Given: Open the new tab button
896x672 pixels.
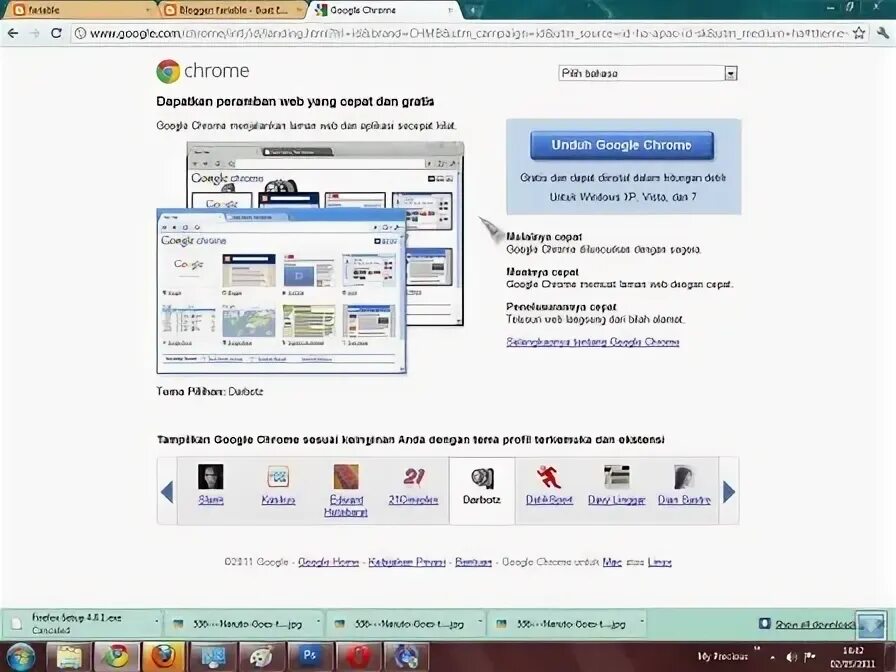Looking at the screenshot, I should point(472,10).
